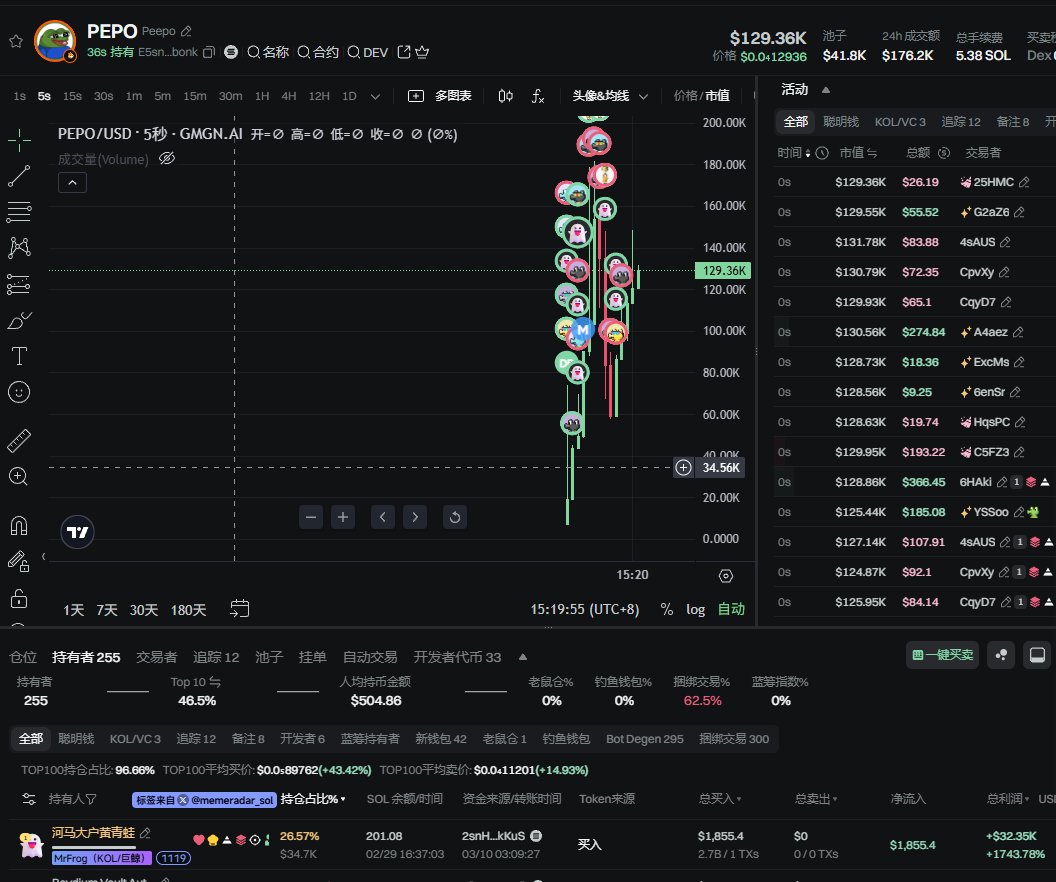Zoom in the chart with plus button

343,517
